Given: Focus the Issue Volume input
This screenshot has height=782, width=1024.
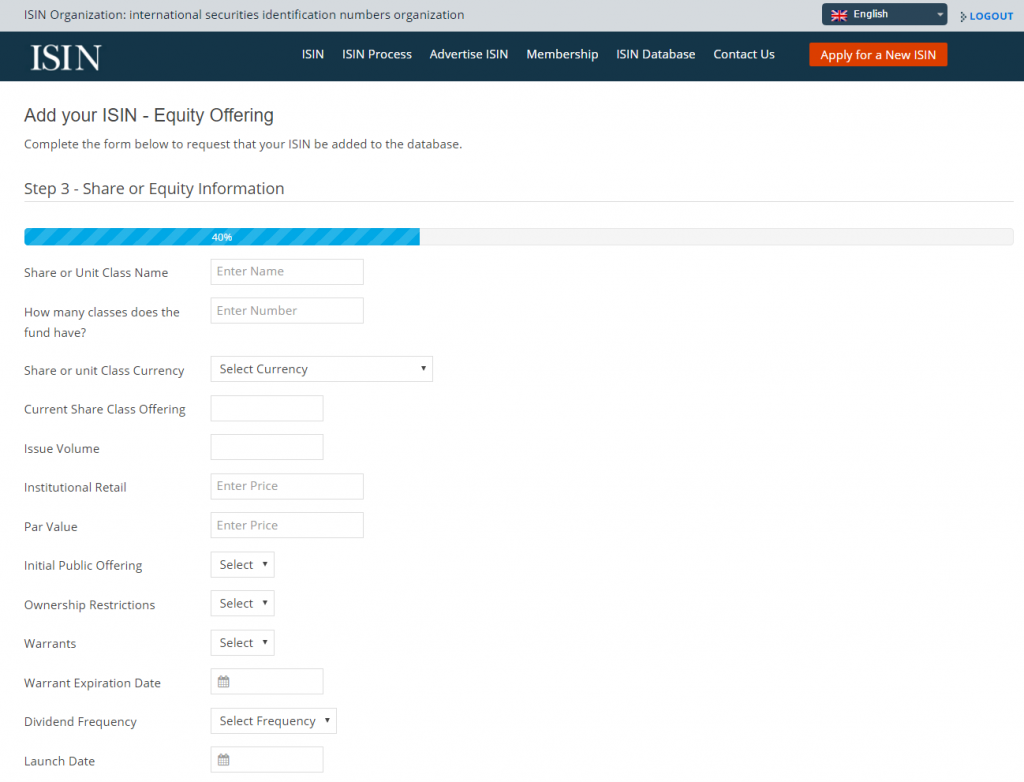Looking at the screenshot, I should [266, 448].
